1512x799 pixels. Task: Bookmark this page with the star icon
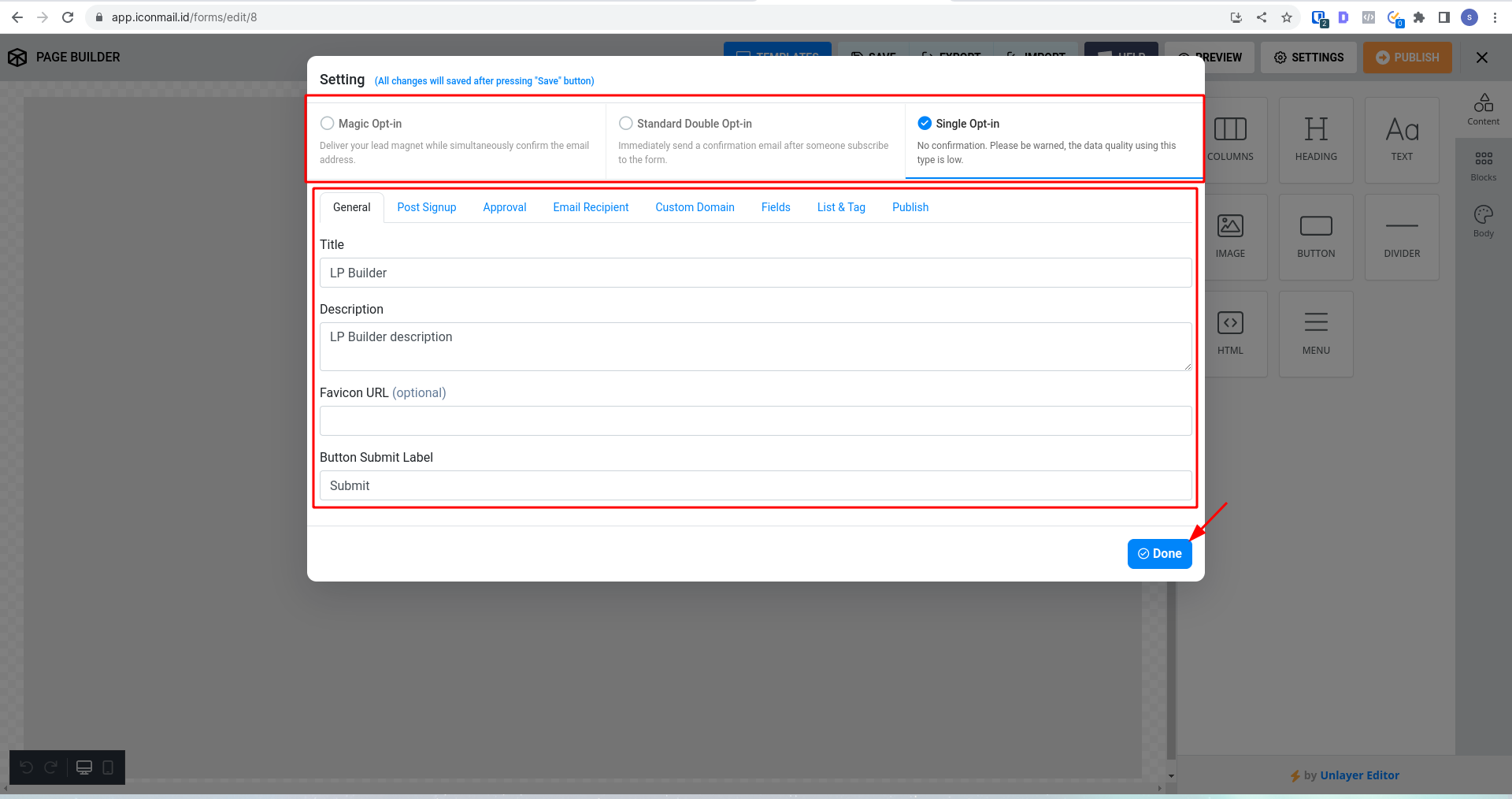click(x=1287, y=17)
